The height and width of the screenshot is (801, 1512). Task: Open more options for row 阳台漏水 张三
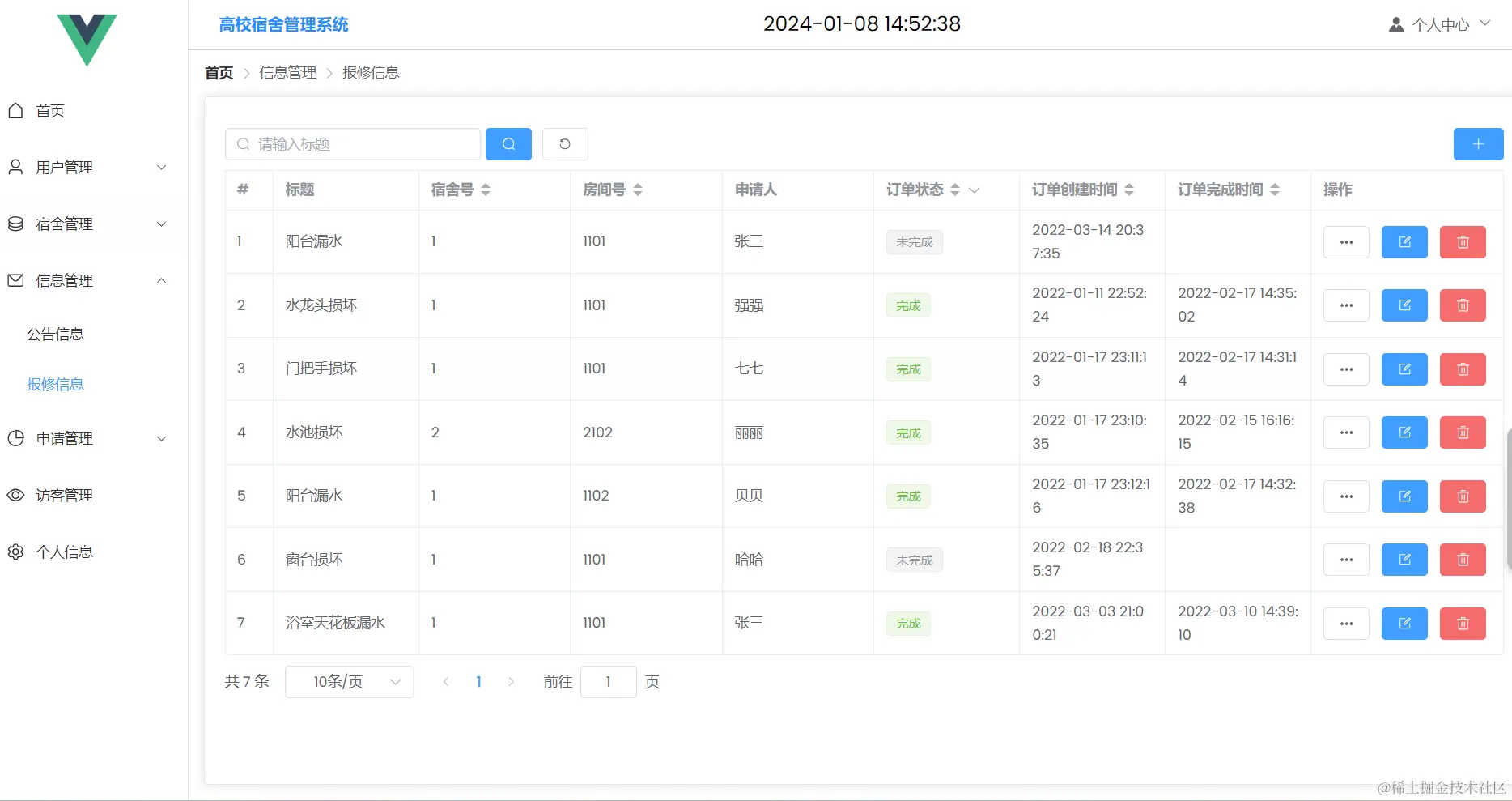[1346, 242]
